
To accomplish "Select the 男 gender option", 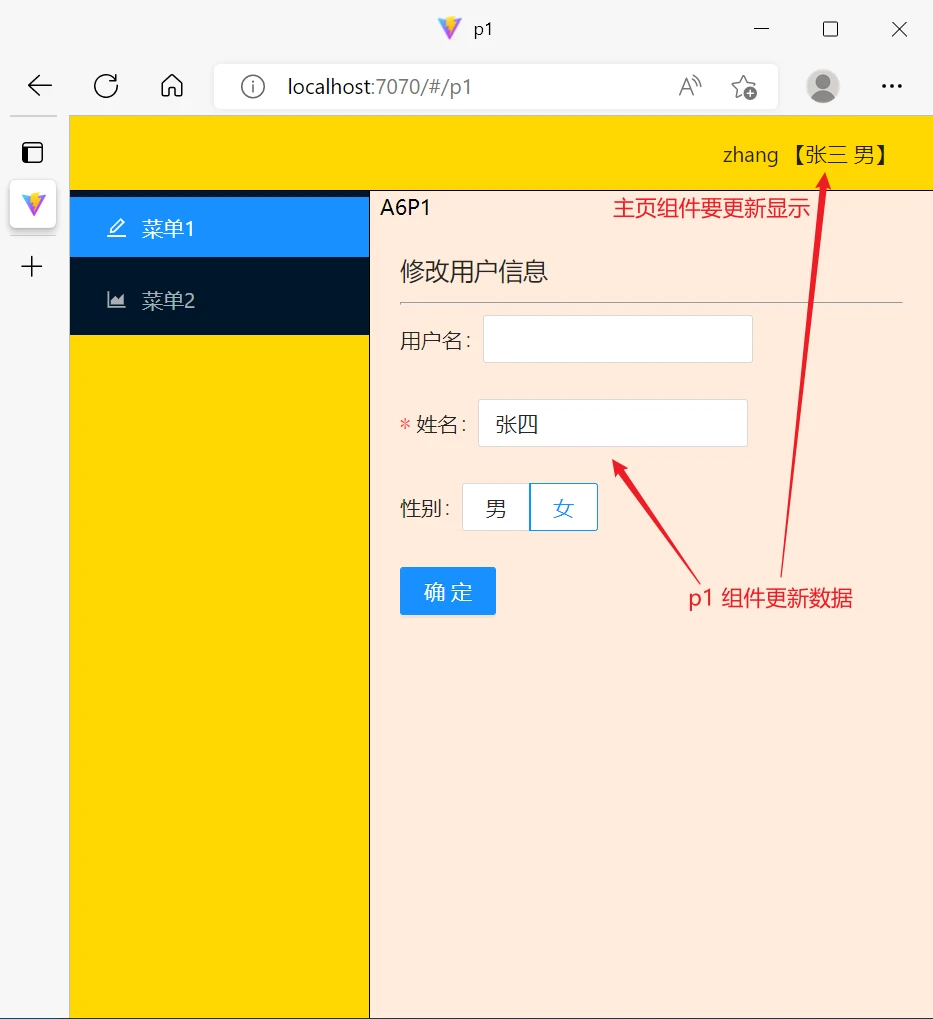I will click(496, 508).
